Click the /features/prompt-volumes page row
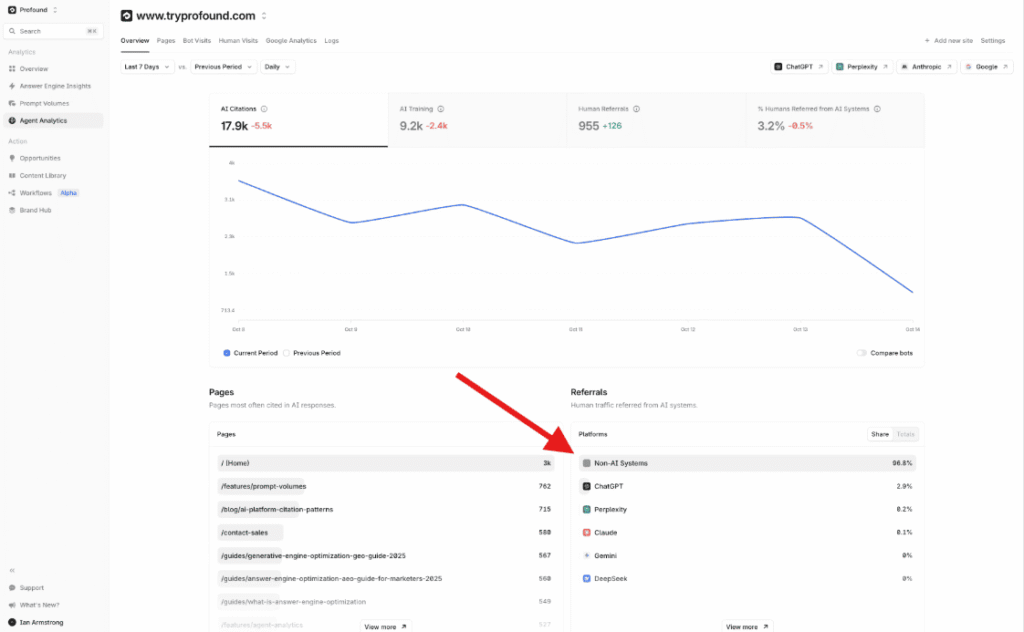The image size is (1024, 632). [x=385, y=486]
